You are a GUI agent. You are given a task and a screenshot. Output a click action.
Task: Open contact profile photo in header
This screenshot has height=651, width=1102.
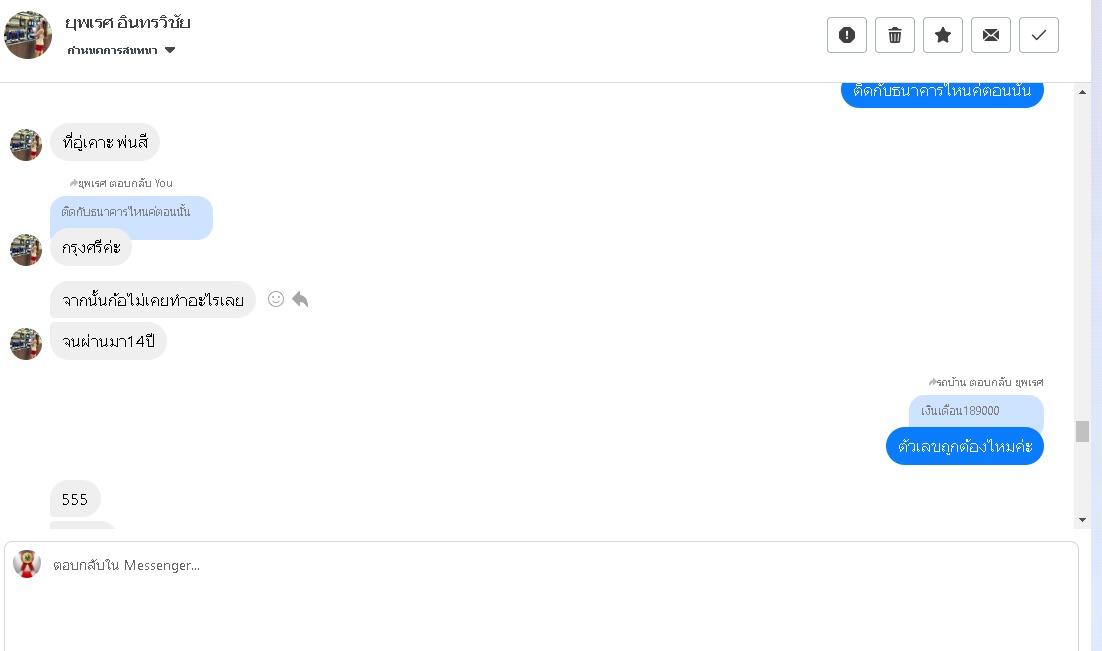point(28,35)
